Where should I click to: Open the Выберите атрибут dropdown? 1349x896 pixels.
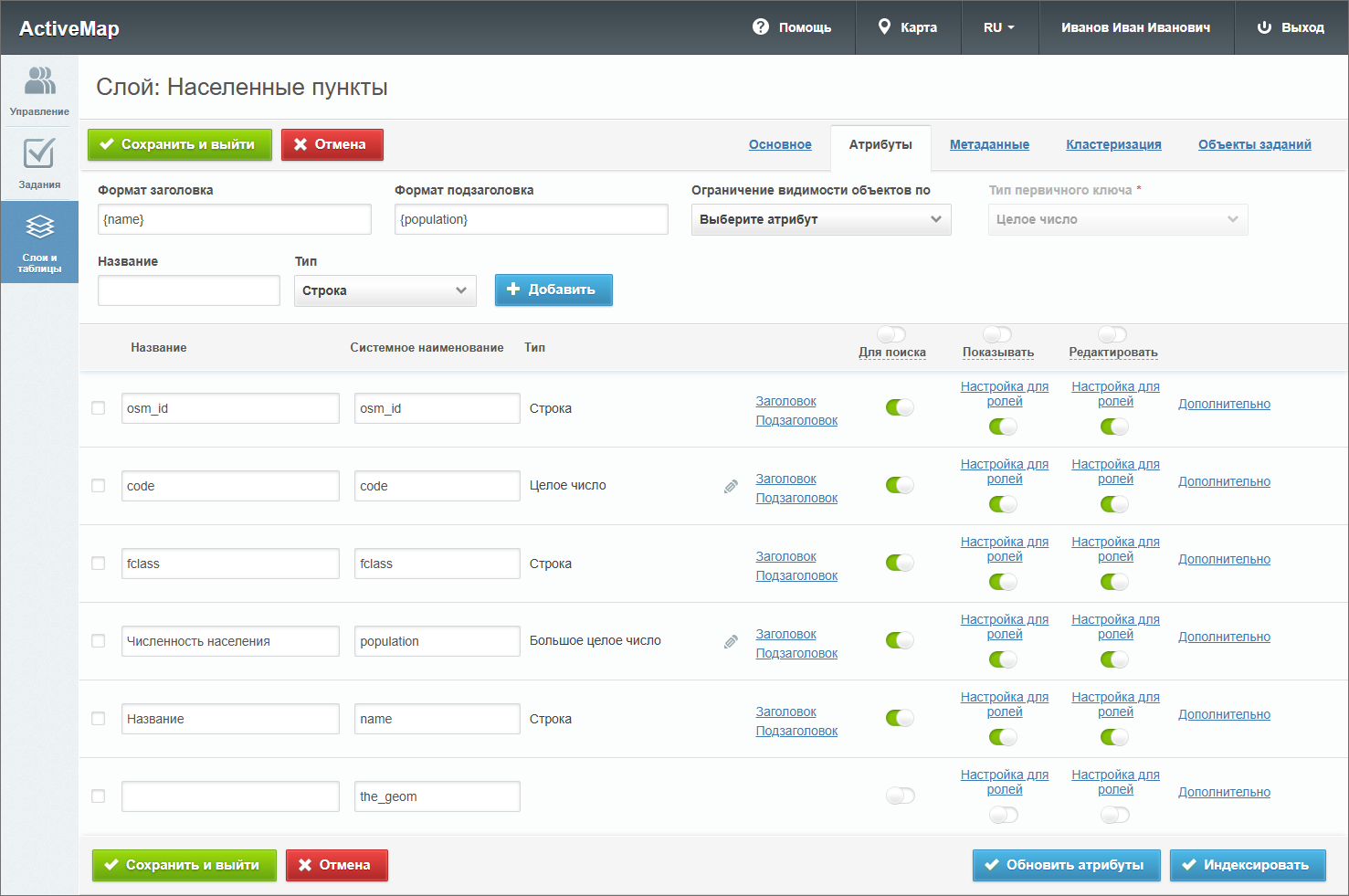(820, 219)
